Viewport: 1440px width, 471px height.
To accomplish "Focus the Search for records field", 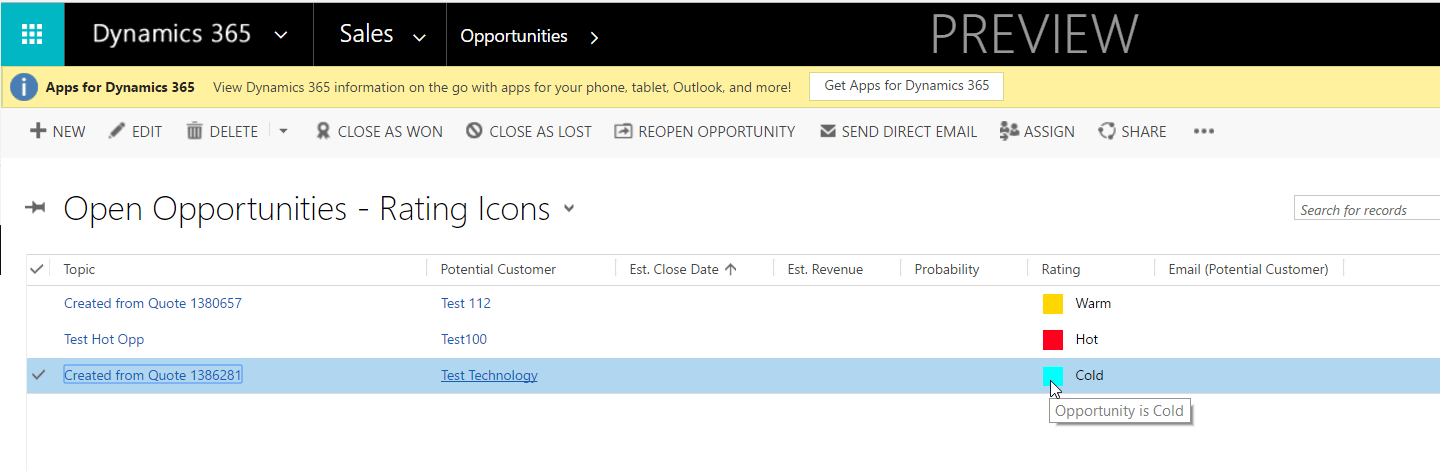I will [x=1367, y=209].
